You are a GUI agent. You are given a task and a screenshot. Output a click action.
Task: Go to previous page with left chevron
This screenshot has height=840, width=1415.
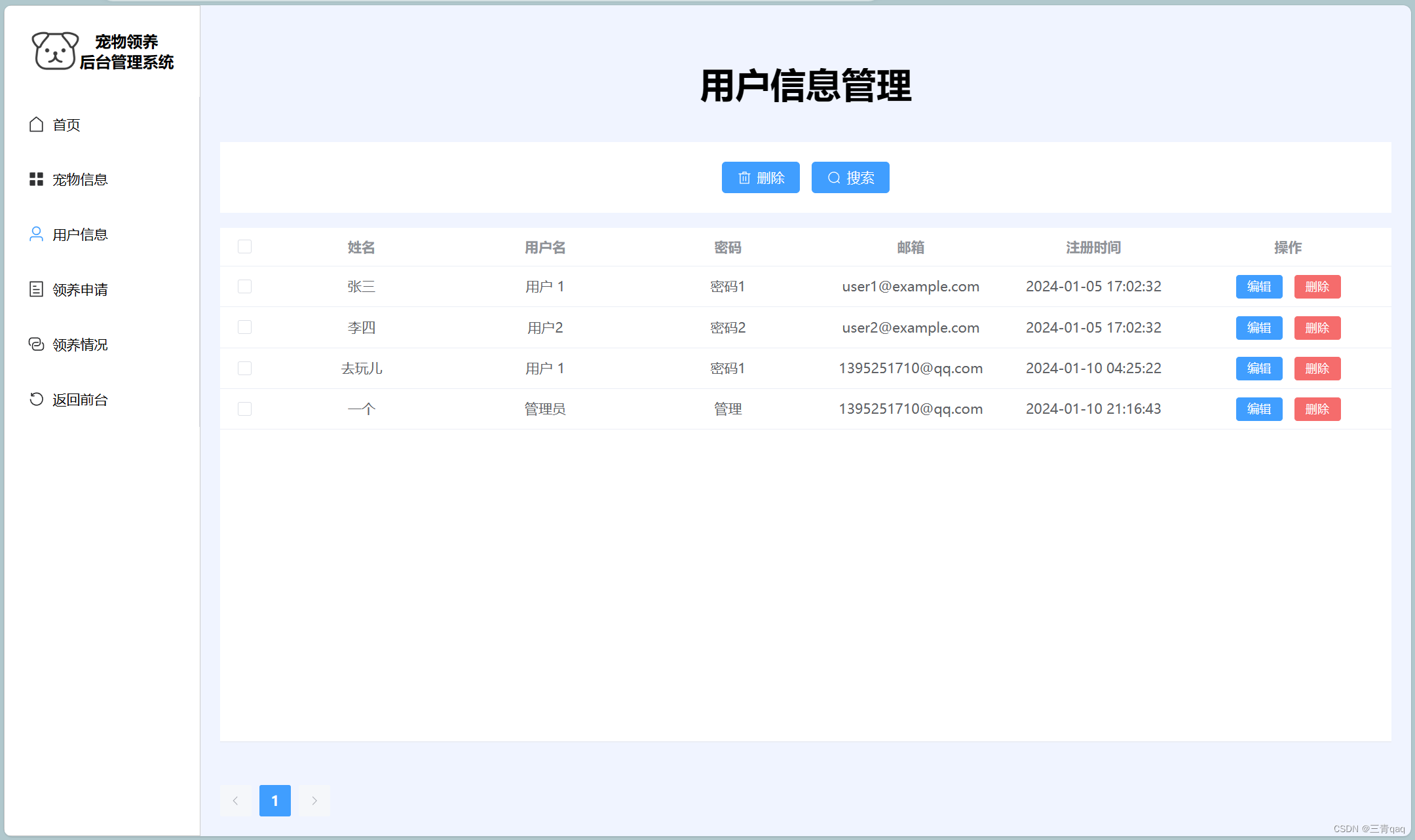point(235,801)
